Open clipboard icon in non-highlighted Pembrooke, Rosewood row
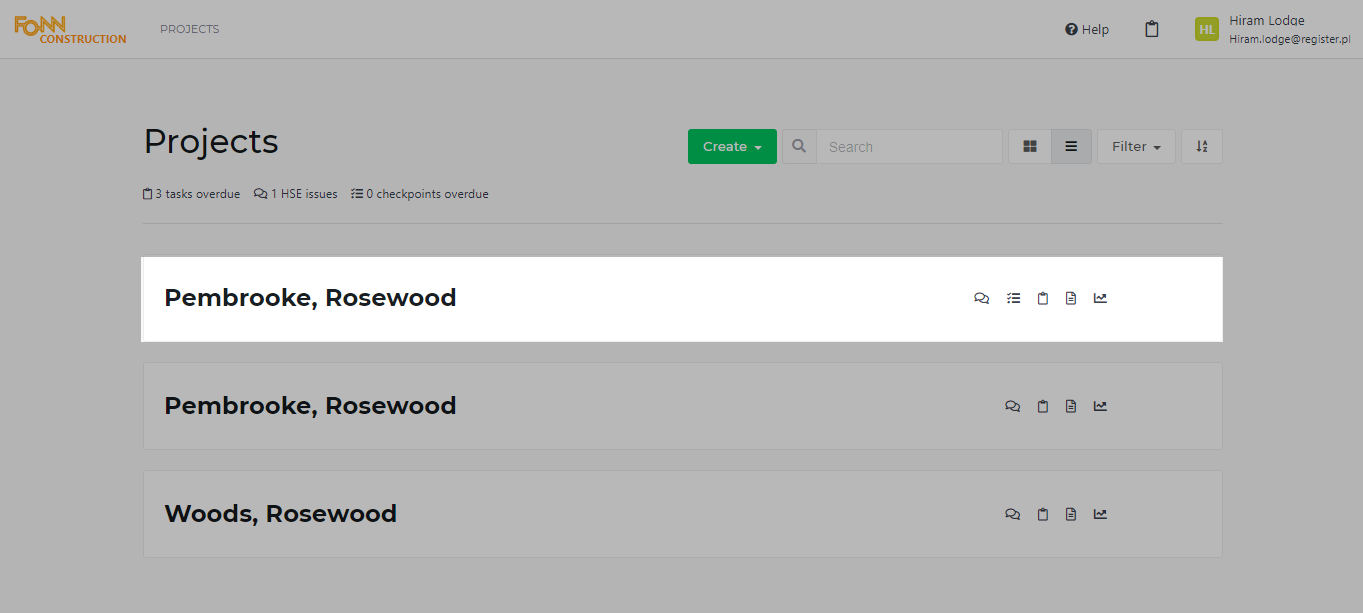This screenshot has height=613, width=1363. pos(1043,406)
